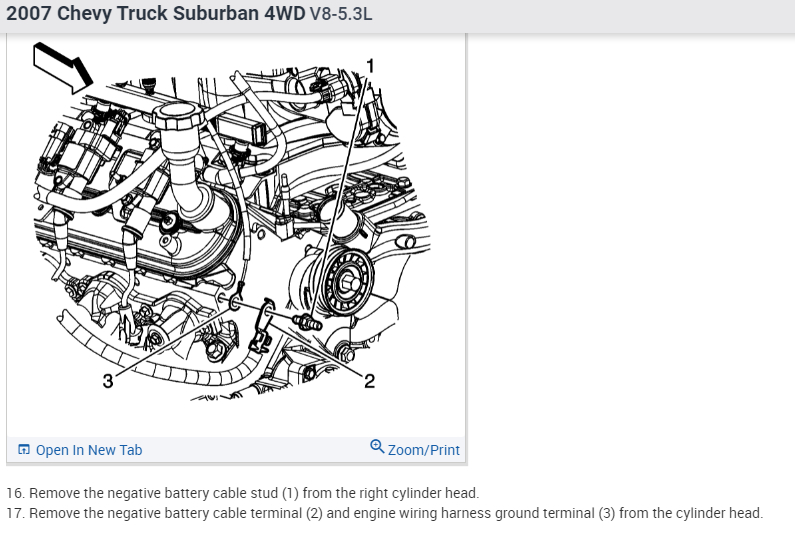This screenshot has width=795, height=559.
Task: Click step 17 instruction text
Action: pos(384,513)
